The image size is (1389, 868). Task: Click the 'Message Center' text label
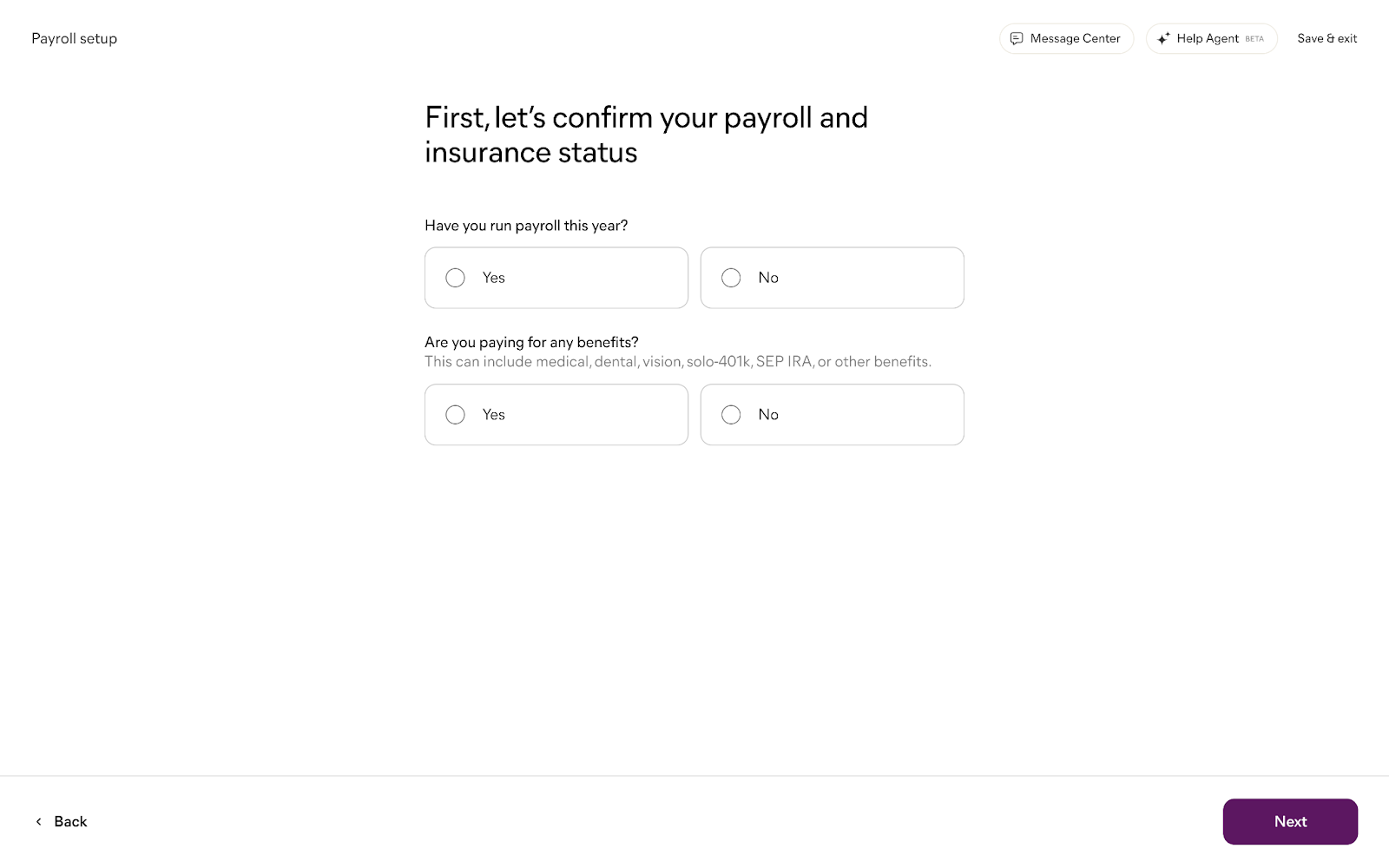coord(1075,38)
